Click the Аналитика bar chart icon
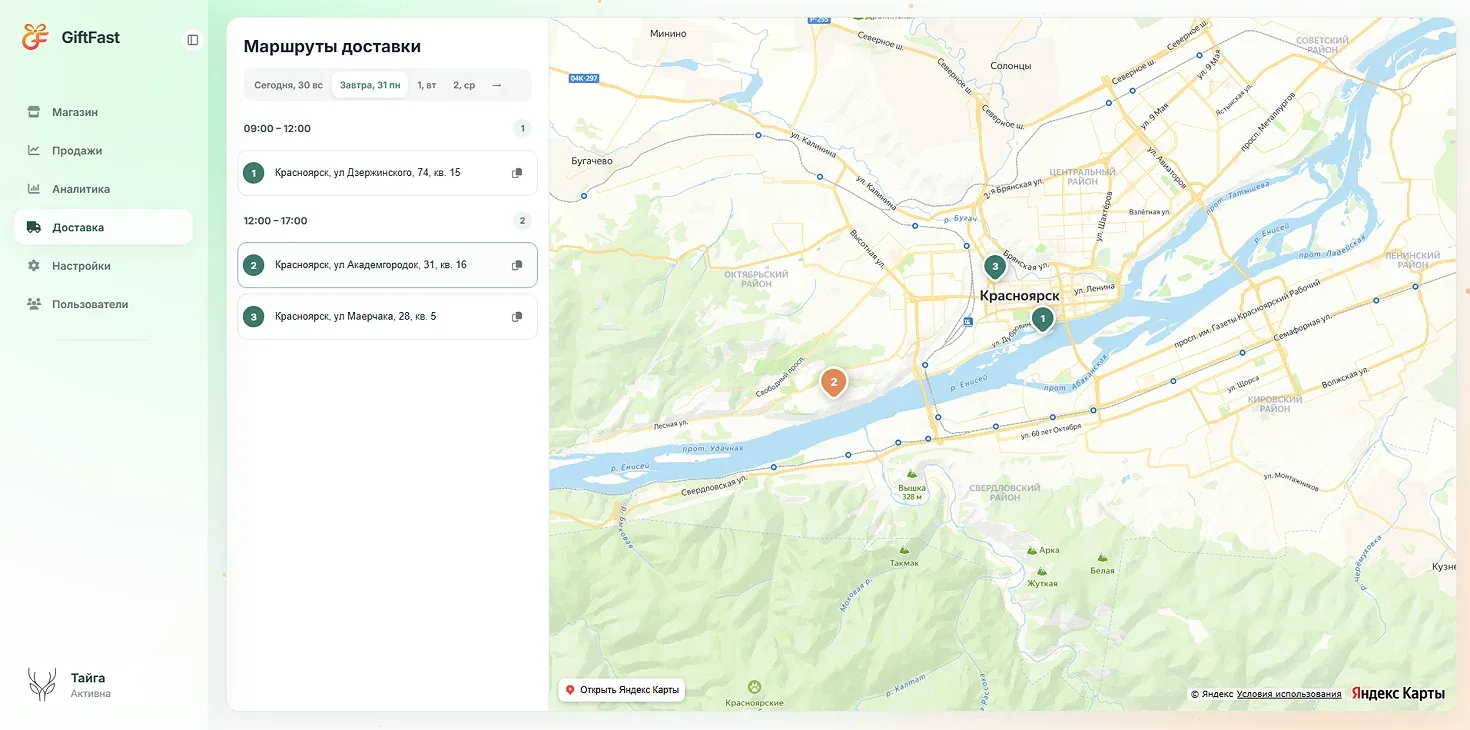 [x=34, y=189]
